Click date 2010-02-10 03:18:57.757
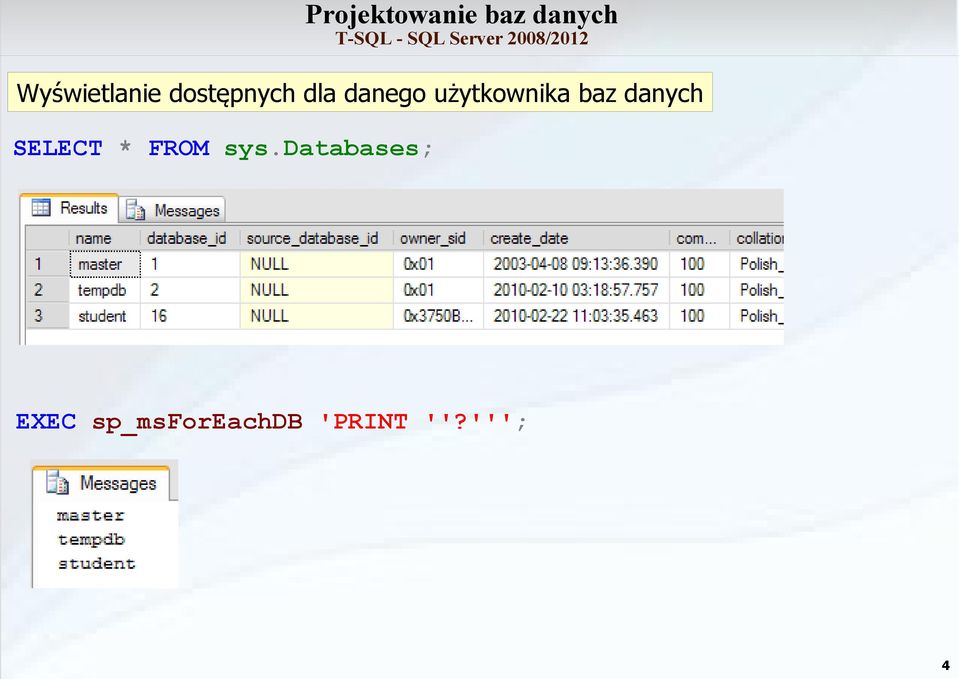This screenshot has height=679, width=959. coord(576,290)
